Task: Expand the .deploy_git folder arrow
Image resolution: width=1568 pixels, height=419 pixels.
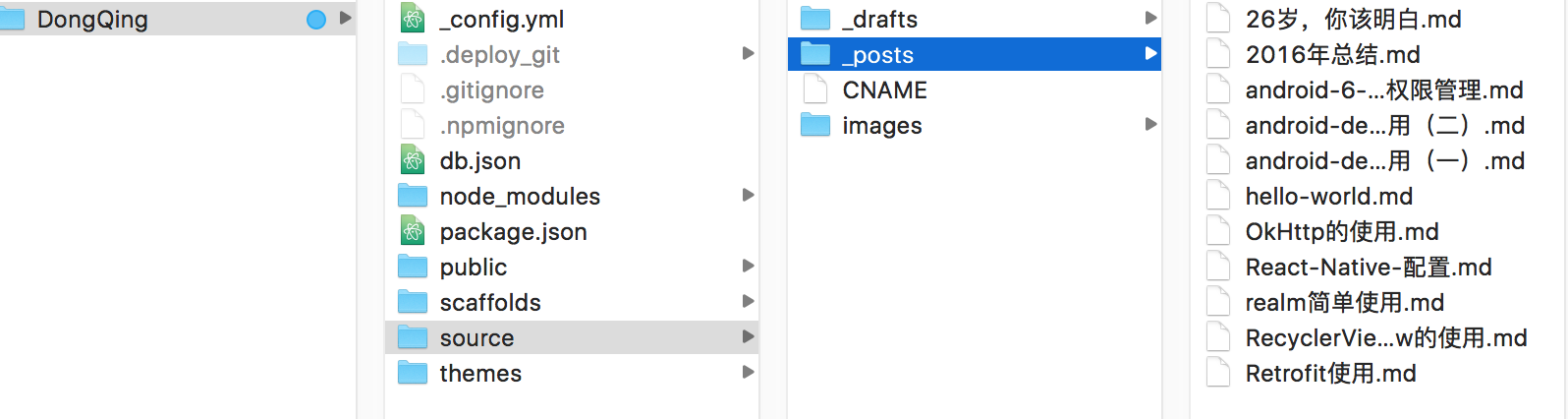Action: pyautogui.click(x=749, y=54)
